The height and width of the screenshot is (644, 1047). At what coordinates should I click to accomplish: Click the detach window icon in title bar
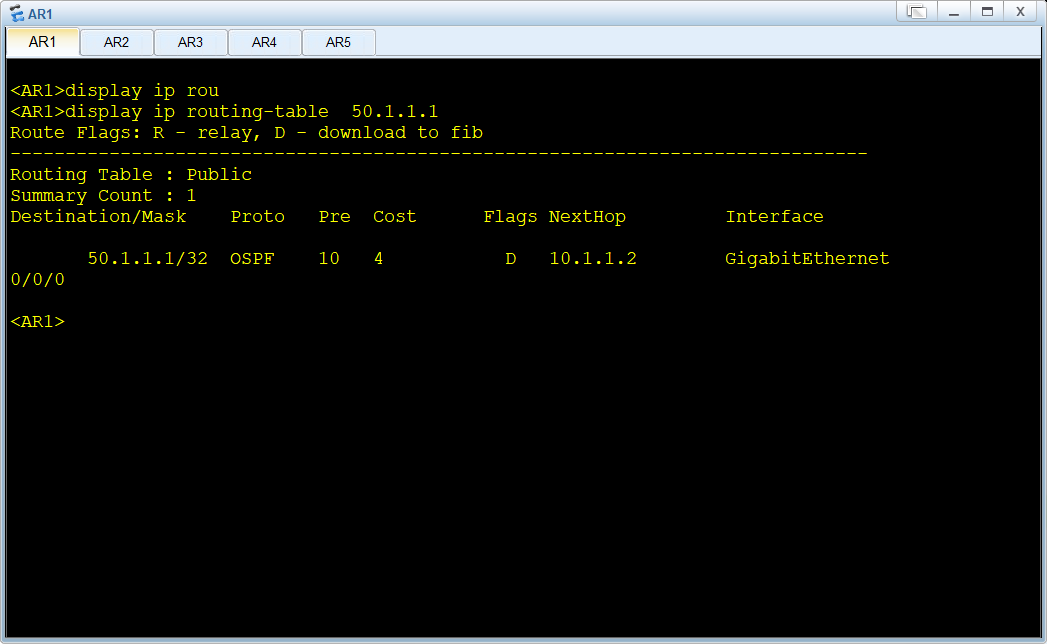916,12
